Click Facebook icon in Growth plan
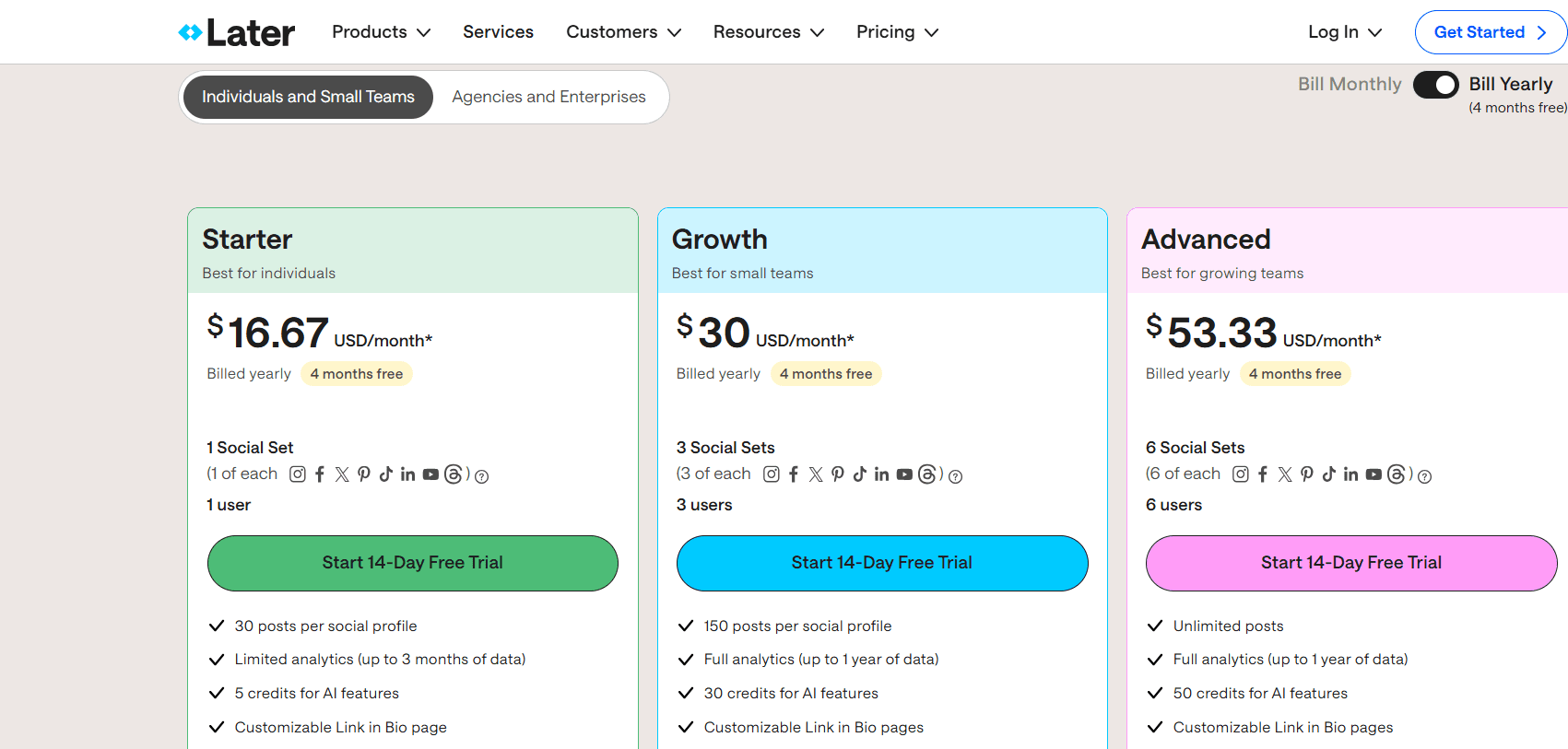 click(x=794, y=474)
